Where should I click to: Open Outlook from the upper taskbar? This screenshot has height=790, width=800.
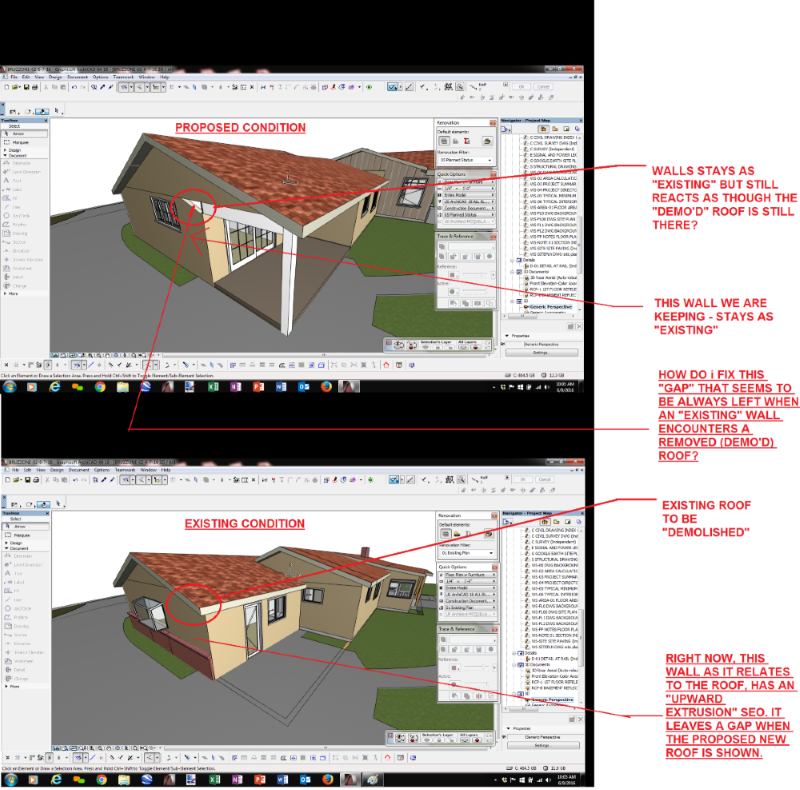pos(304,386)
